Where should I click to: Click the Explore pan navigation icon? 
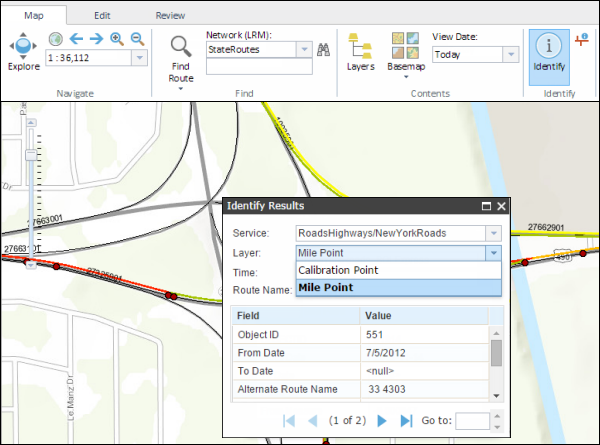point(24,46)
